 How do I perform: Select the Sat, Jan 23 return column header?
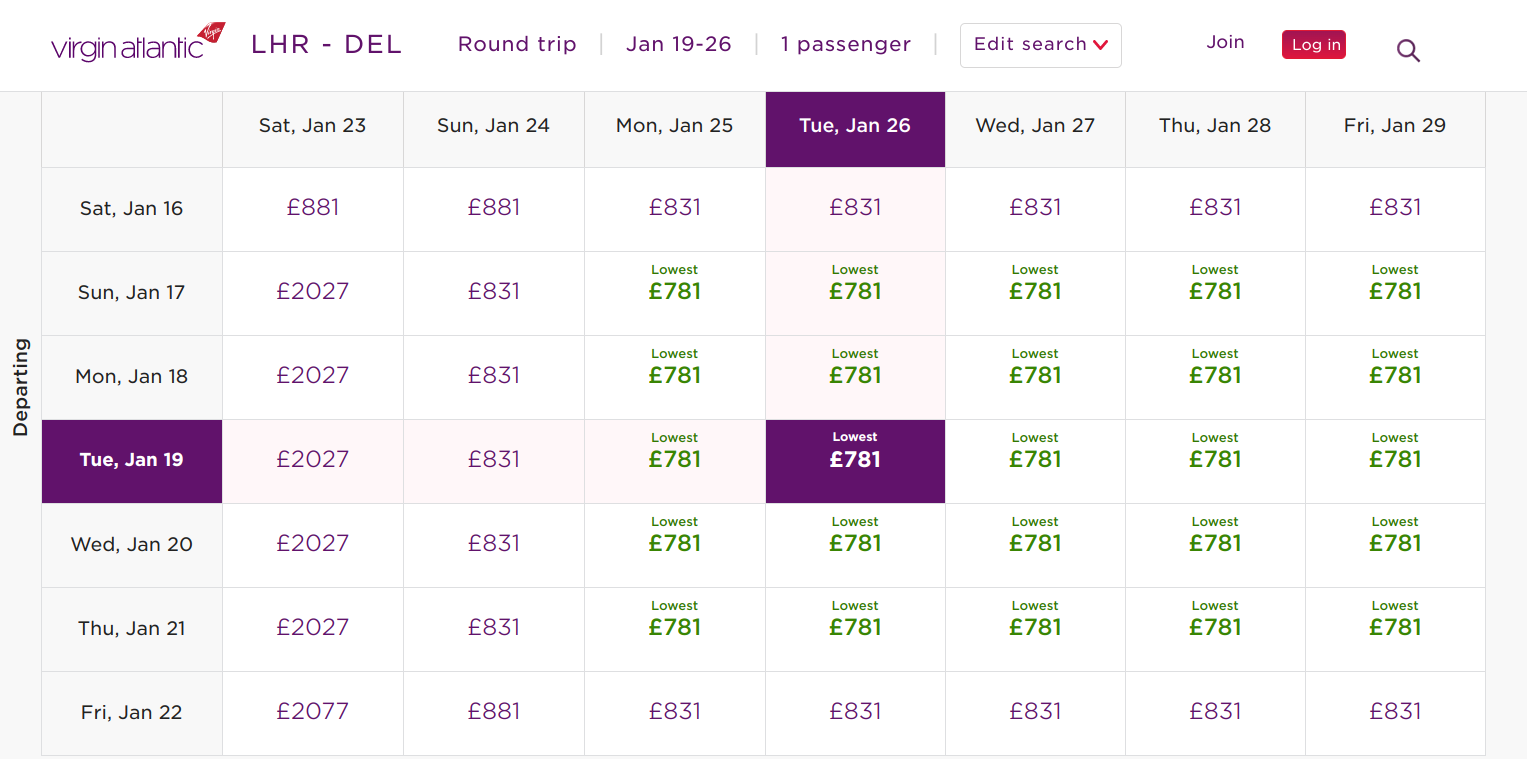(x=312, y=126)
